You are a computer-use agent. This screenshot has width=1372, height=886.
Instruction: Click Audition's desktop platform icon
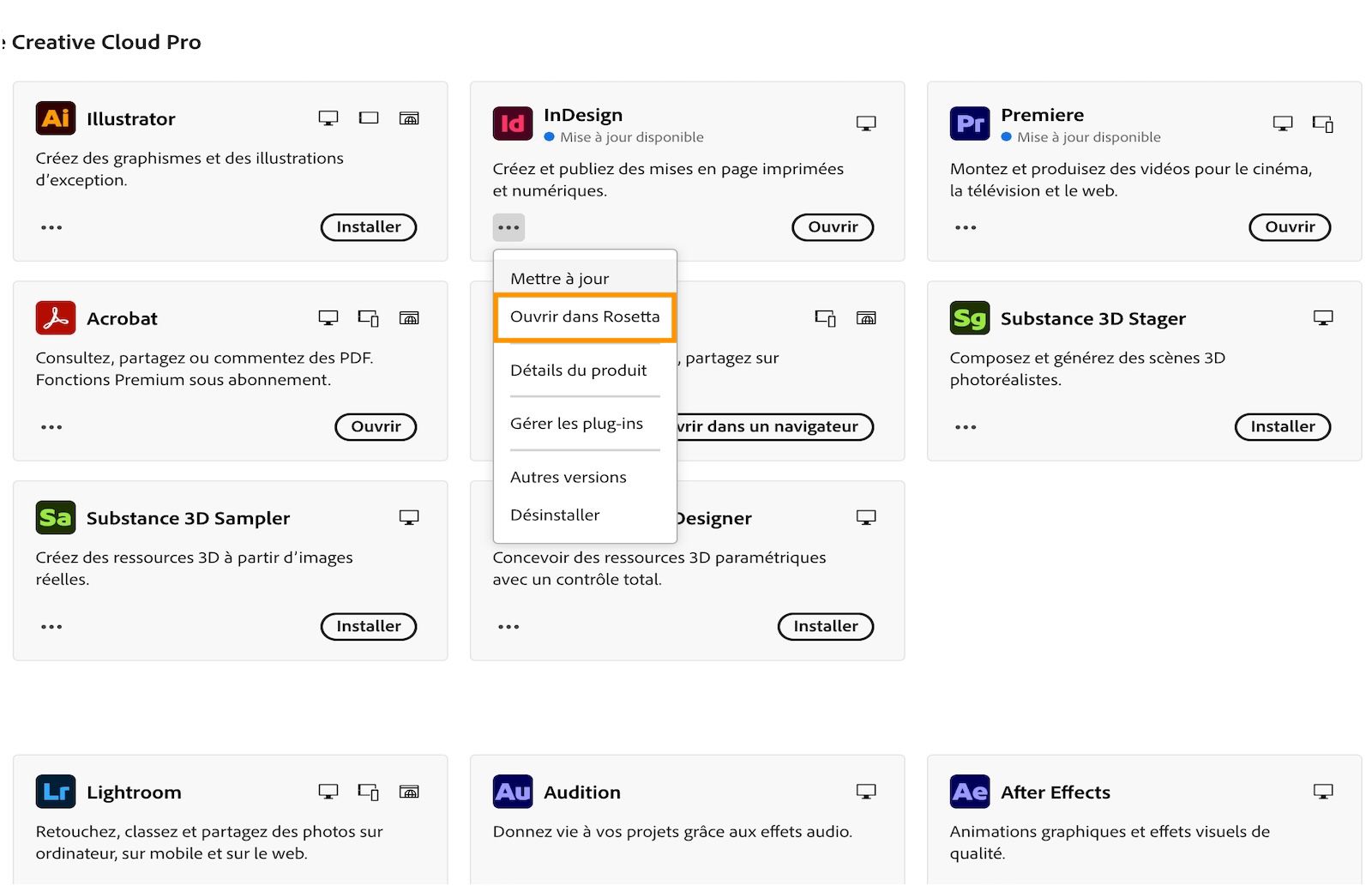click(x=866, y=792)
